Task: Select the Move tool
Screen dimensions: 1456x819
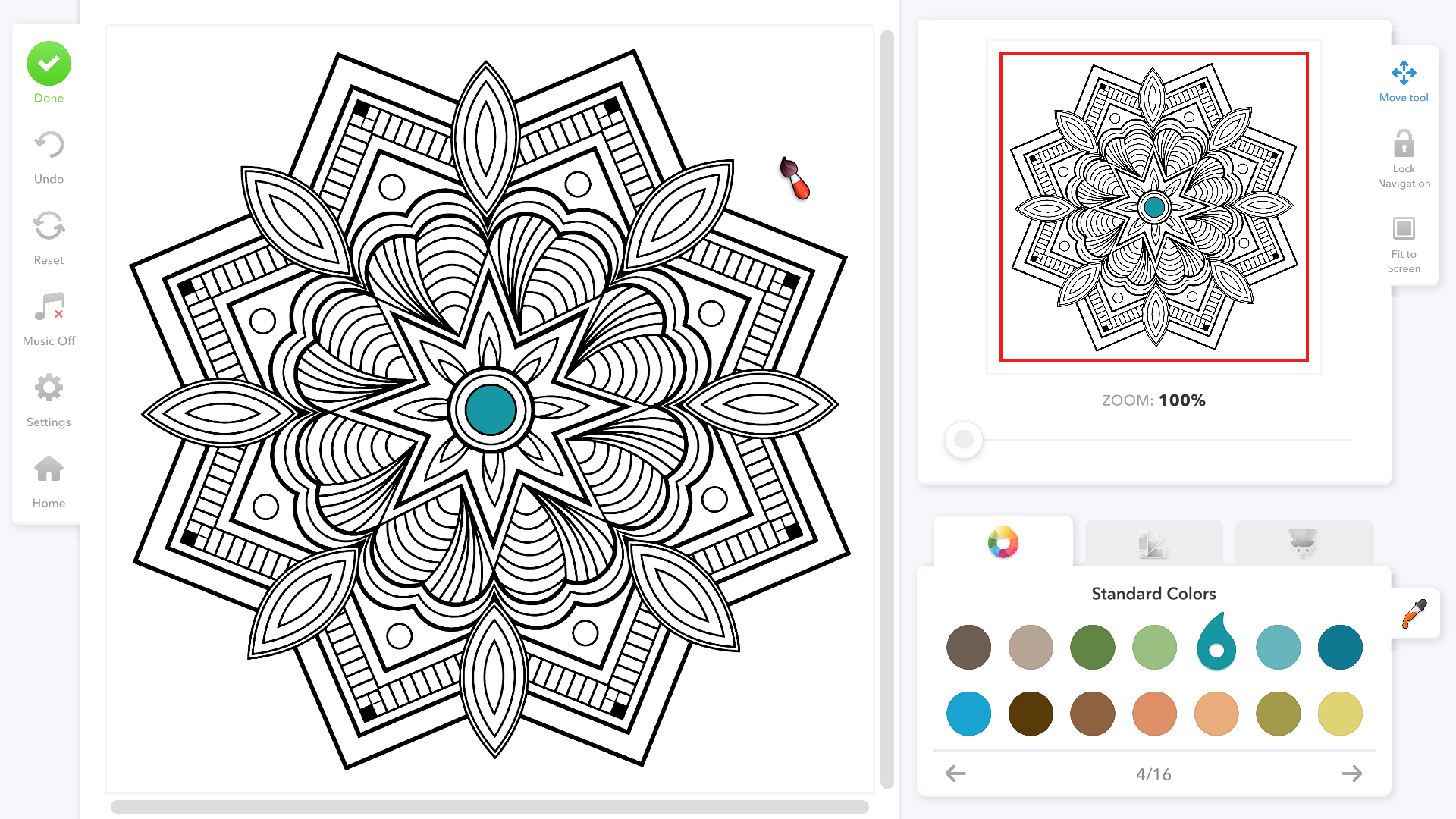Action: point(1404,74)
